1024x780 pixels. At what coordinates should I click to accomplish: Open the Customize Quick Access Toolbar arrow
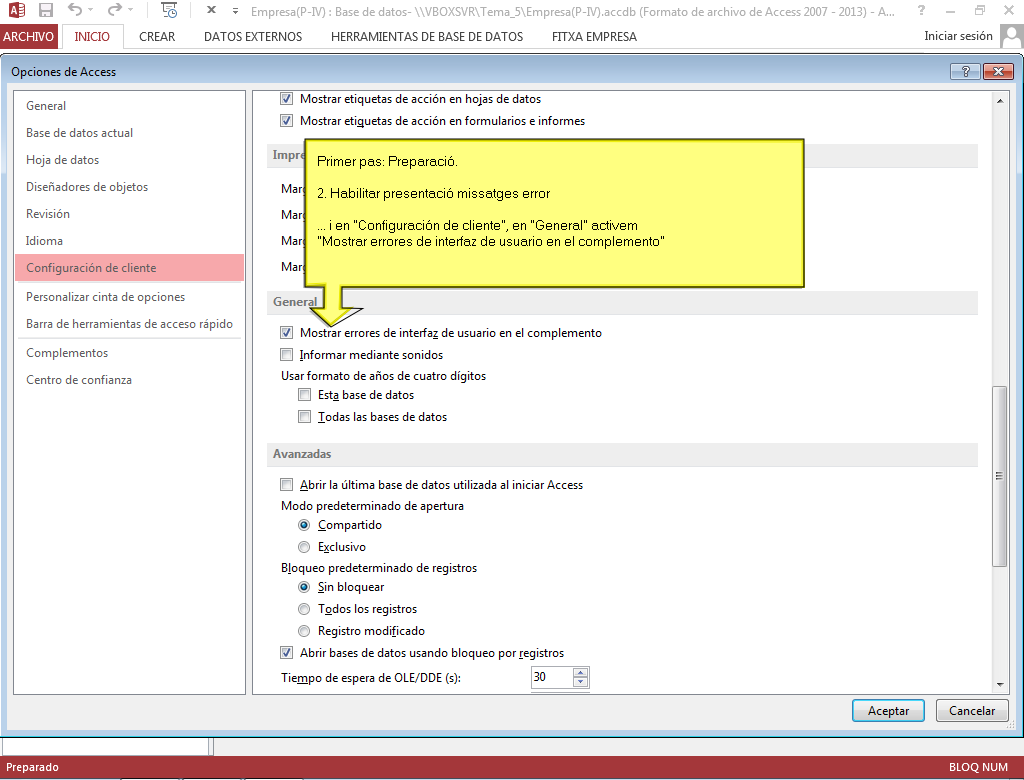pyautogui.click(x=235, y=10)
